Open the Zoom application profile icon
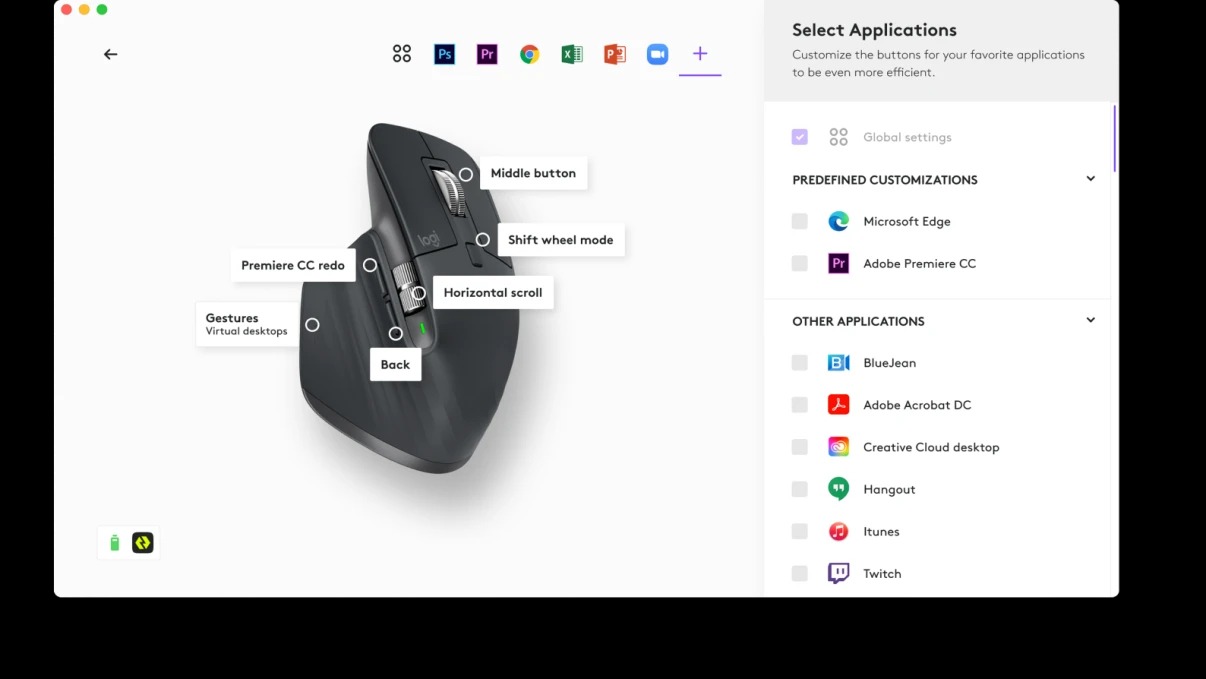Viewport: 1206px width, 679px height. [657, 54]
